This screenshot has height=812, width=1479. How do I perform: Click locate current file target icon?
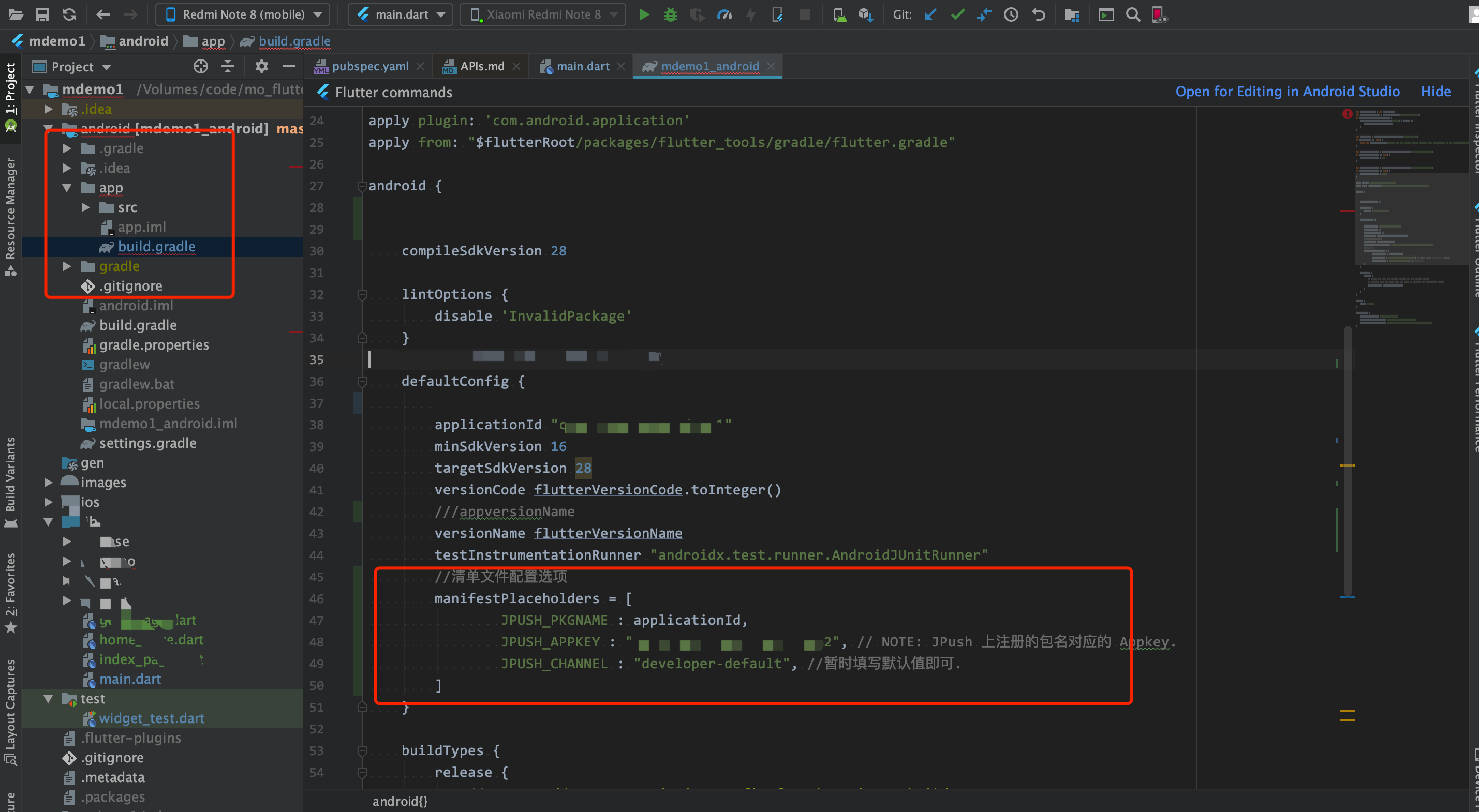coord(200,67)
